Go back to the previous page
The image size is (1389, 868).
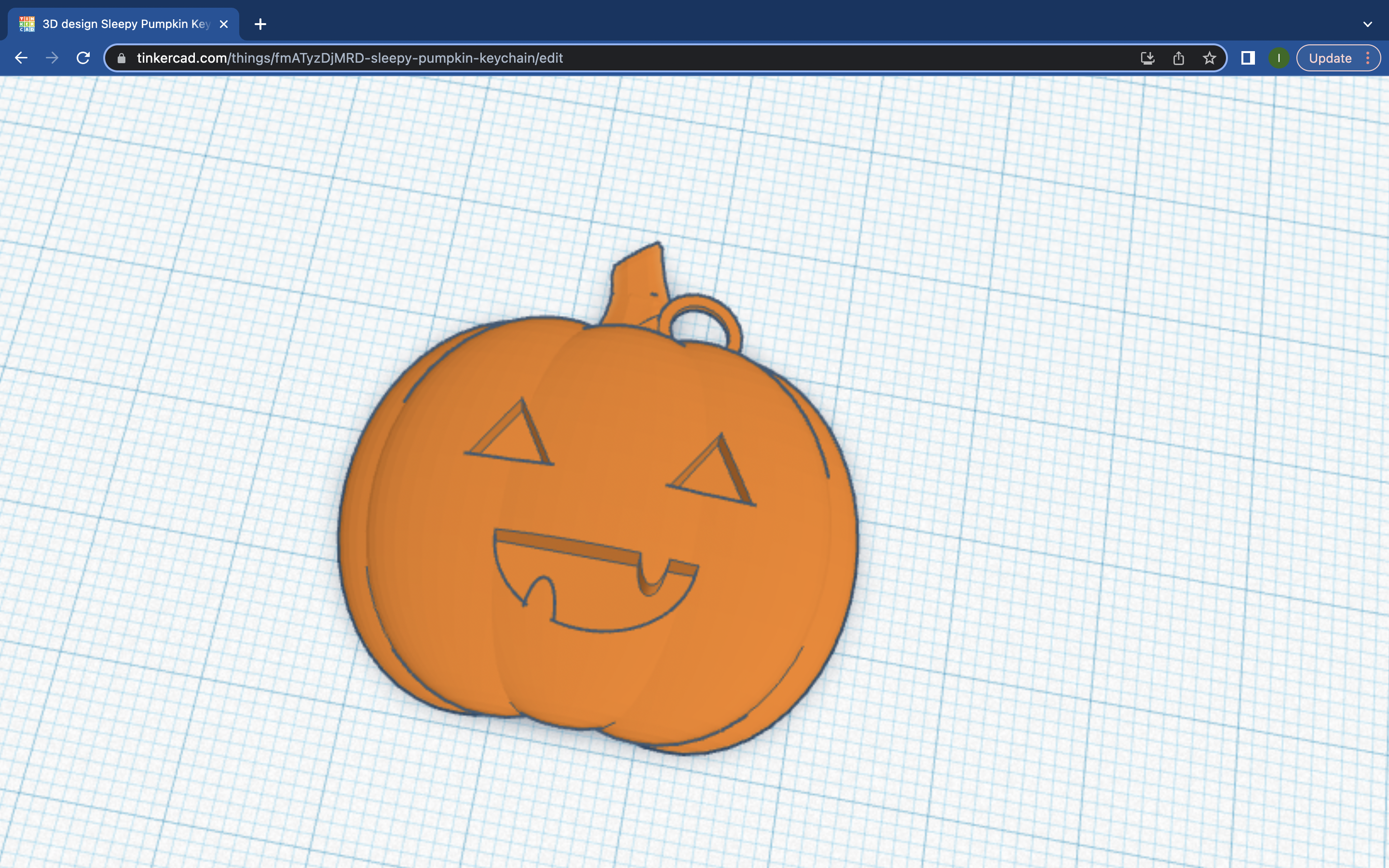pos(21,58)
